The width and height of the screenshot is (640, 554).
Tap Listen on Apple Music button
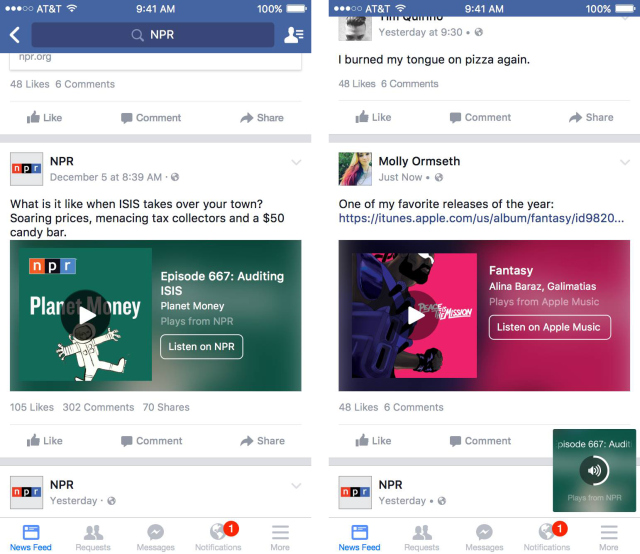point(550,327)
